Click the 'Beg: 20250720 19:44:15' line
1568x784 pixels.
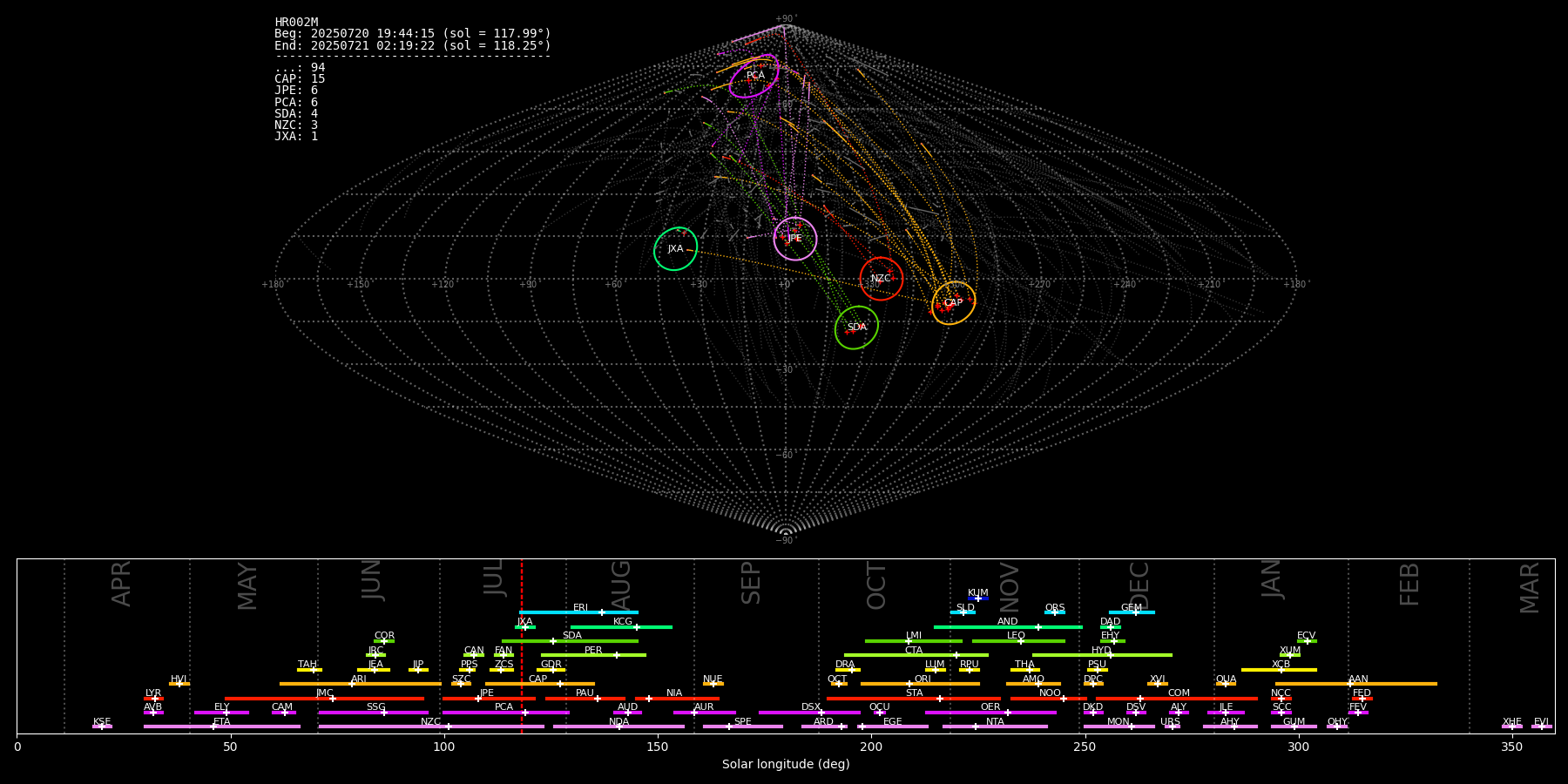pyautogui.click(x=413, y=34)
